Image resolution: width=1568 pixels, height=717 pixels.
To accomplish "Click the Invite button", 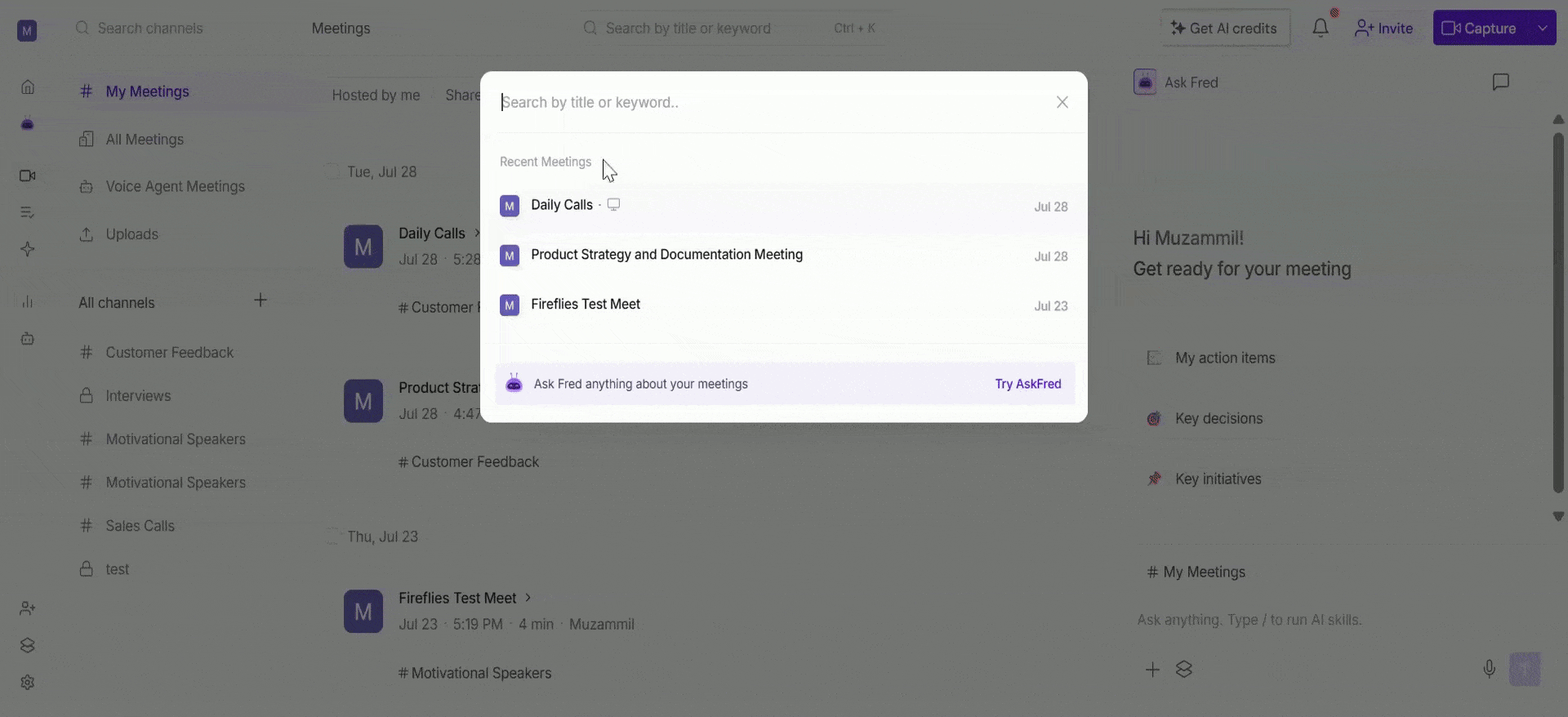I will click(x=1383, y=29).
